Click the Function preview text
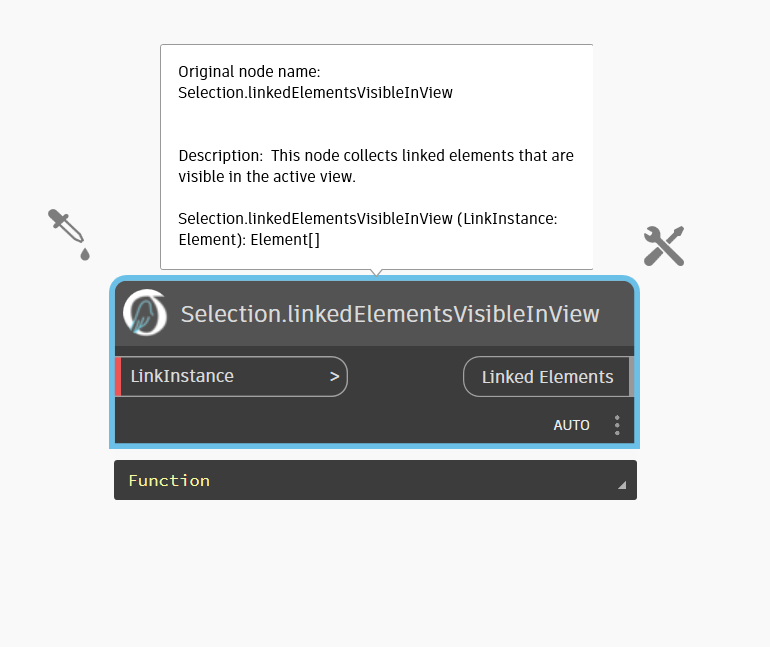The height and width of the screenshot is (647, 770). tap(169, 481)
